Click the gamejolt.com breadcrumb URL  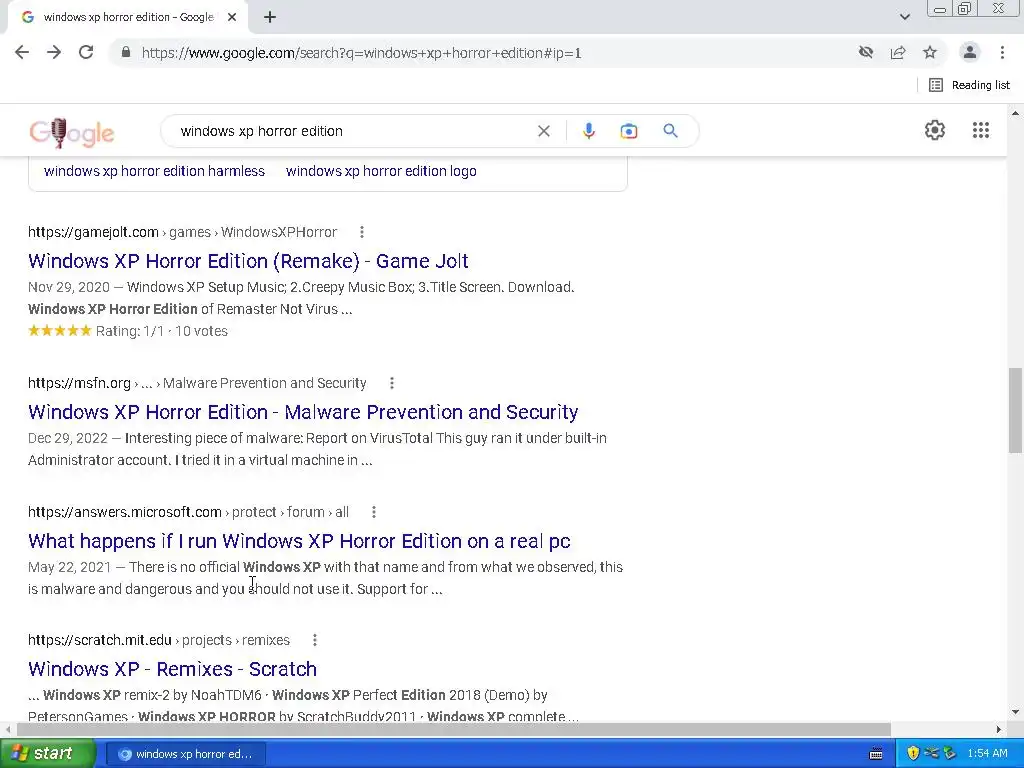182,232
